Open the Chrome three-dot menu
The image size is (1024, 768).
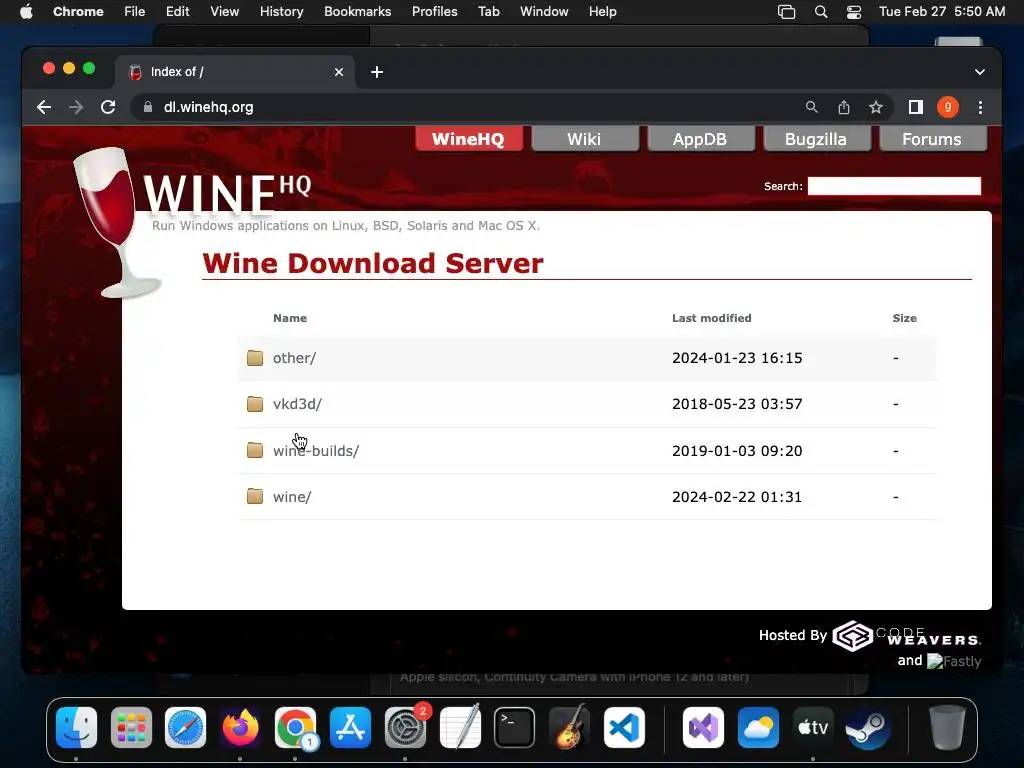click(980, 107)
